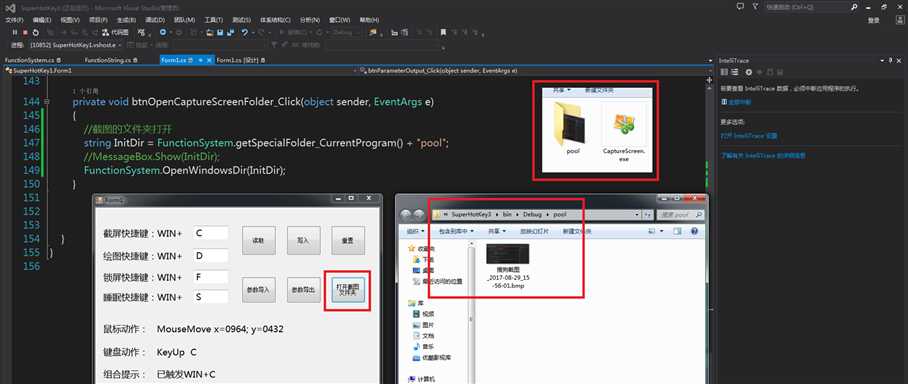Image resolution: width=908 pixels, height=384 pixels.
Task: Click first IntelliTrace view icon
Action: click(724, 72)
